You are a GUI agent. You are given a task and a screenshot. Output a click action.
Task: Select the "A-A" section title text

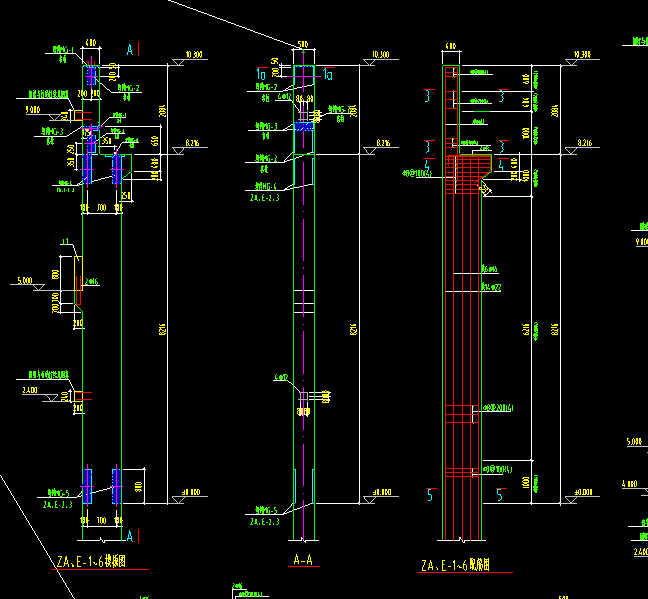(303, 560)
